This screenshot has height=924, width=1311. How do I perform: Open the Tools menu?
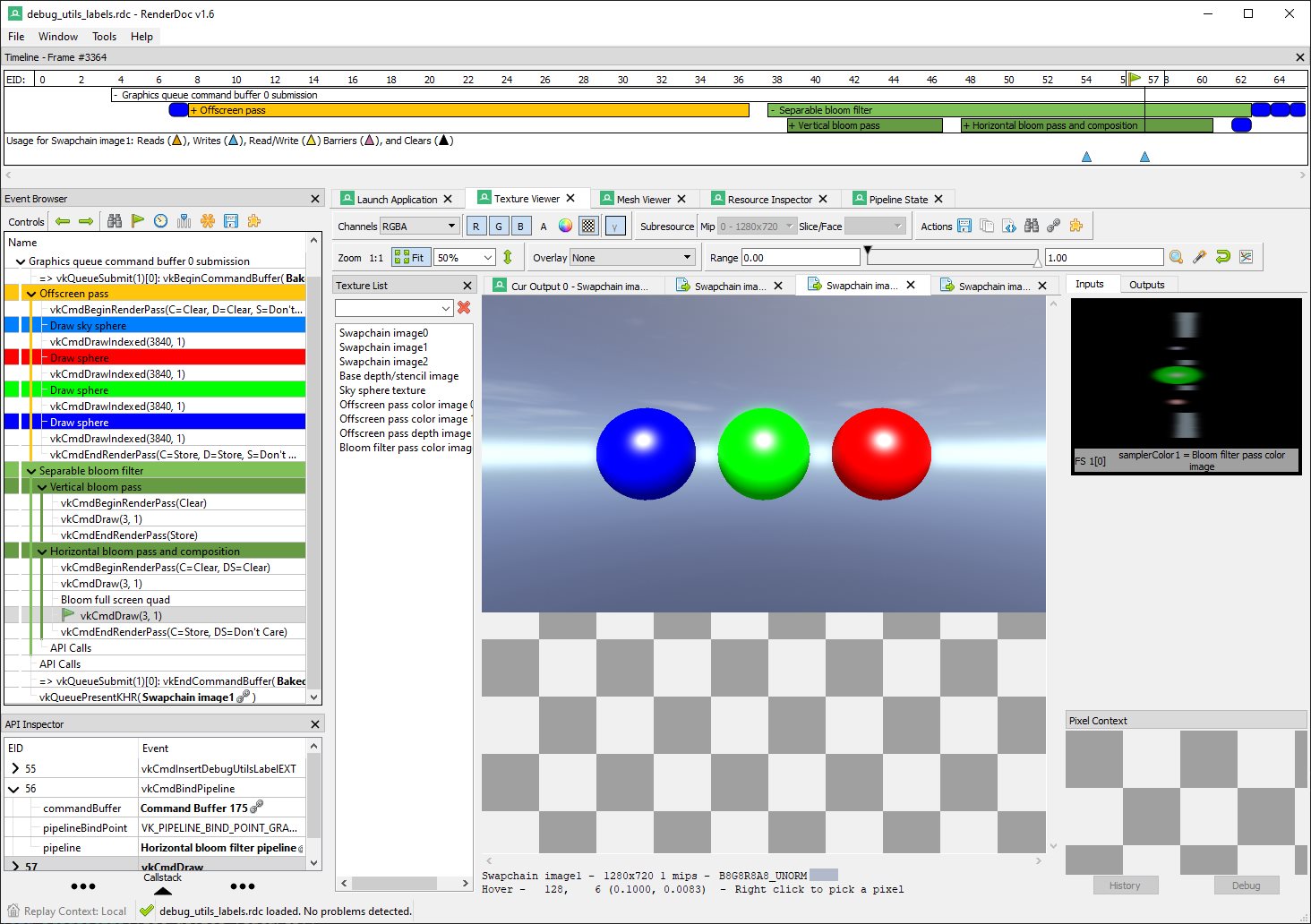[x=104, y=37]
